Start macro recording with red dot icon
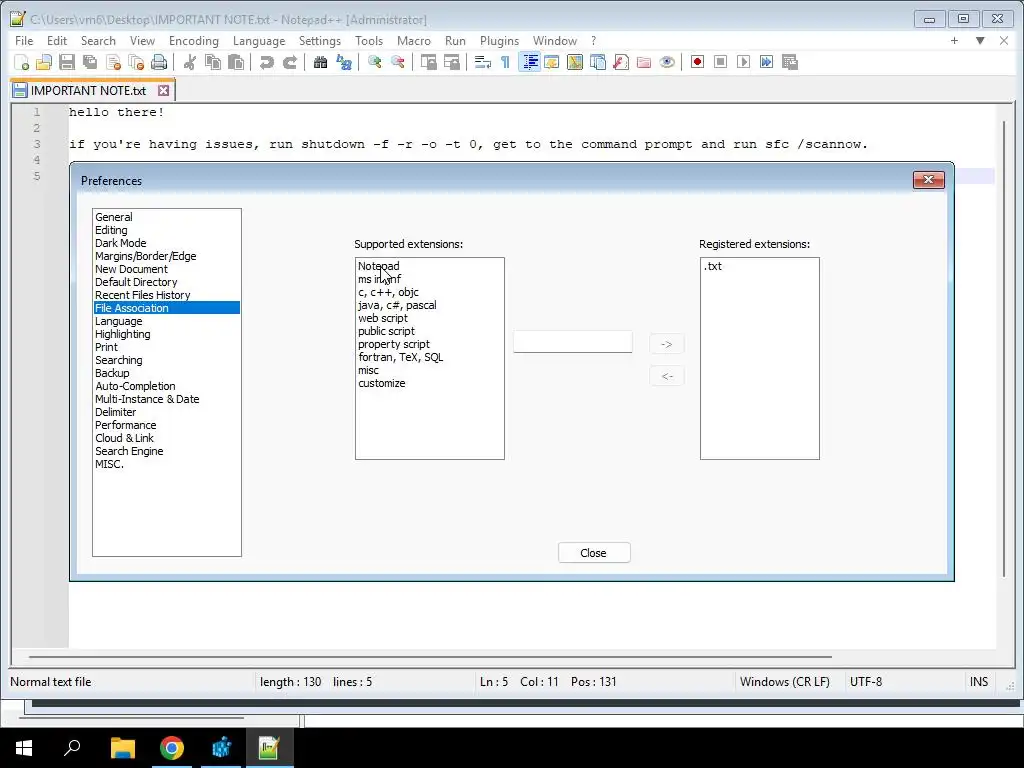The height and width of the screenshot is (768, 1024). pyautogui.click(x=697, y=62)
